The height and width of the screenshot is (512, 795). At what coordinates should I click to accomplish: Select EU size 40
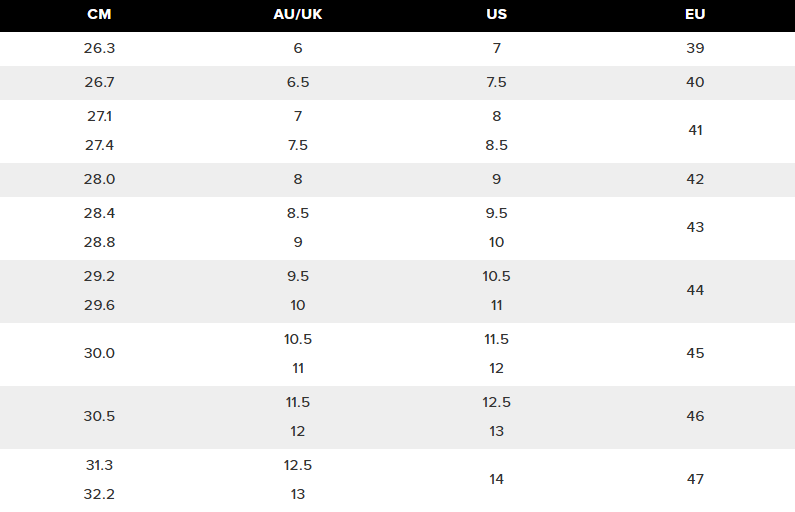pos(695,82)
